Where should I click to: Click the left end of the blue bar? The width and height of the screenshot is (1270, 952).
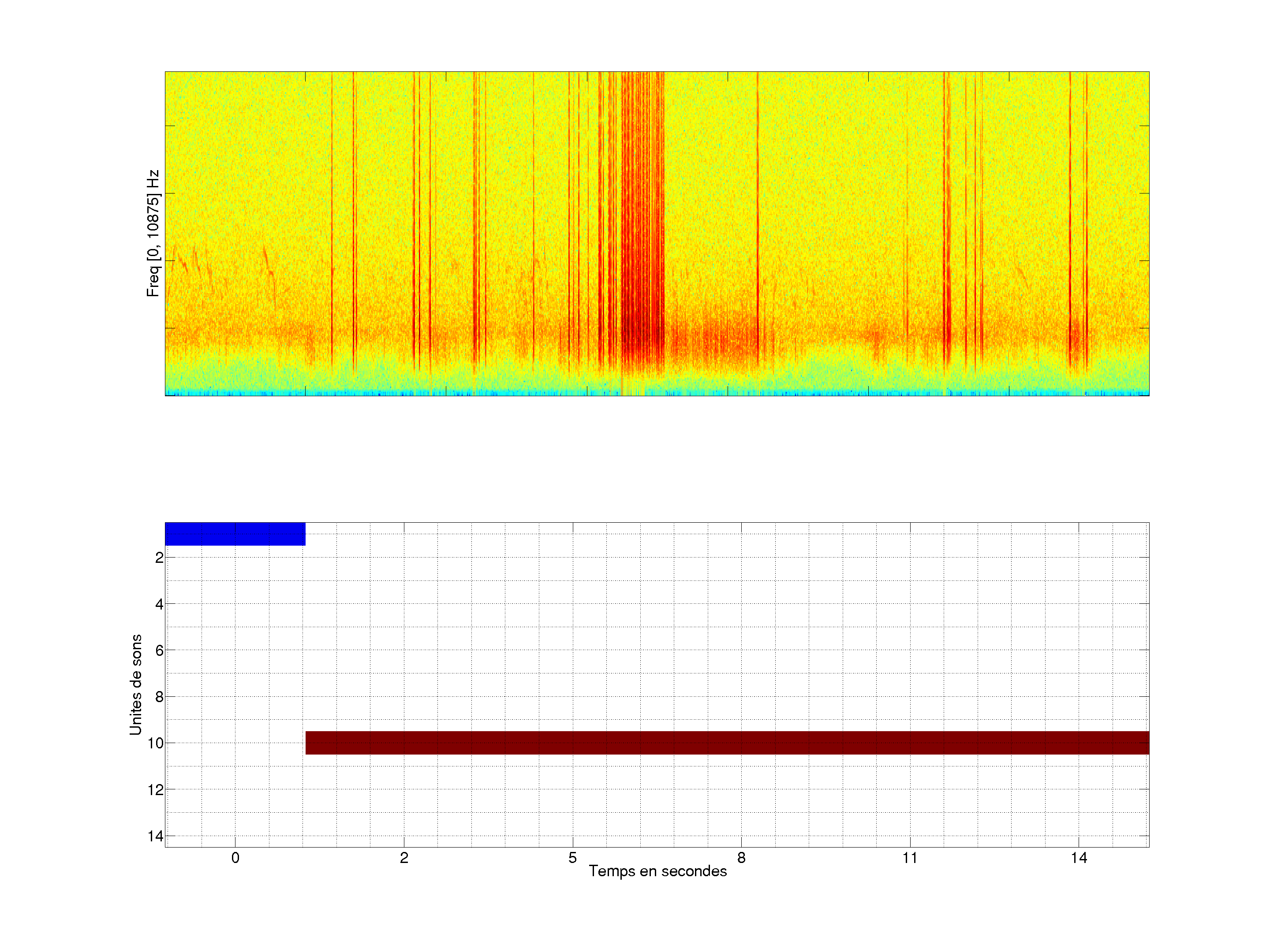[x=168, y=534]
